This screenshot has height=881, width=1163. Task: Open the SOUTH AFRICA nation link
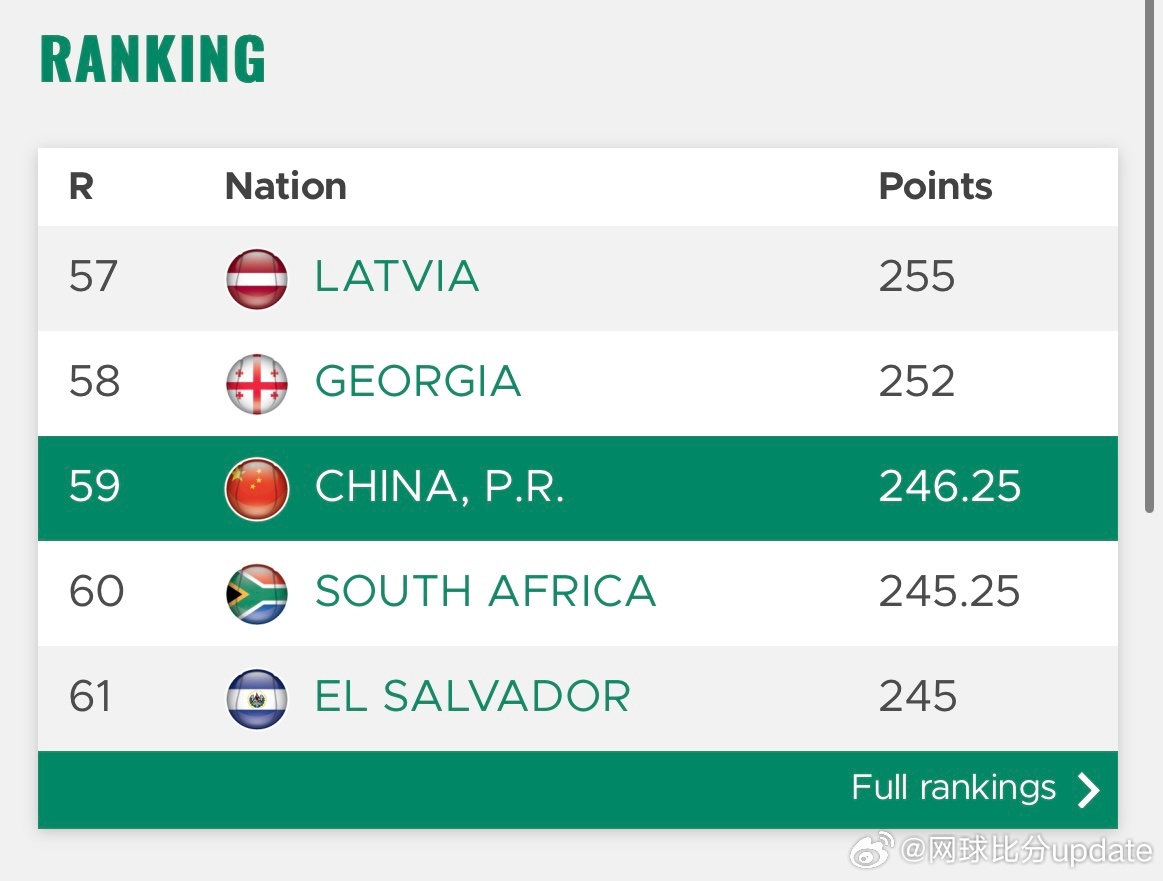[485, 592]
